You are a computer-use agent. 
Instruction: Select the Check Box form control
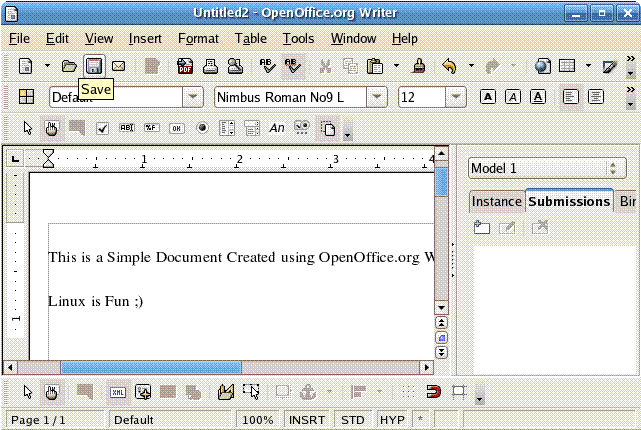pyautogui.click(x=102, y=128)
